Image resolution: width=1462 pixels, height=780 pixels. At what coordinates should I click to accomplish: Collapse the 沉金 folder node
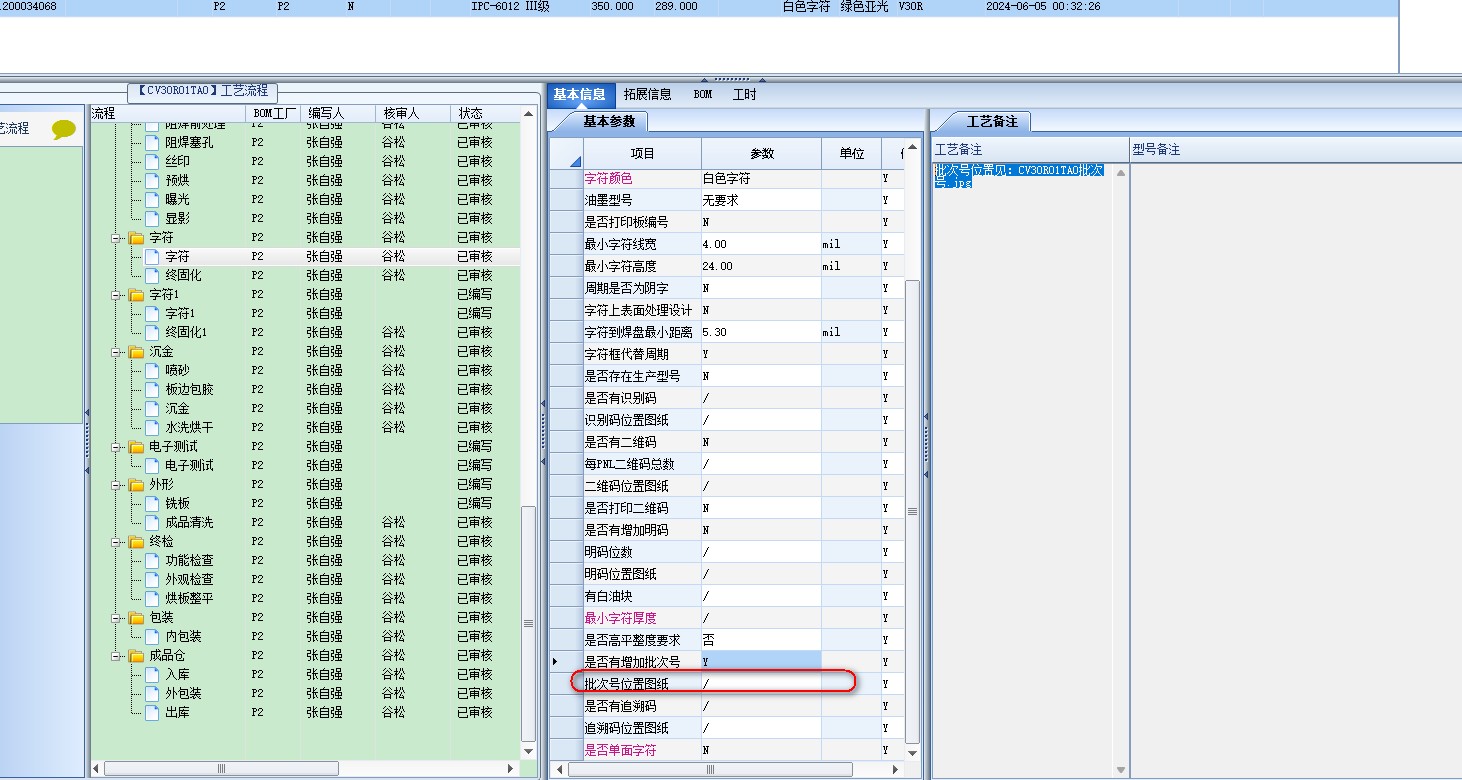[116, 352]
